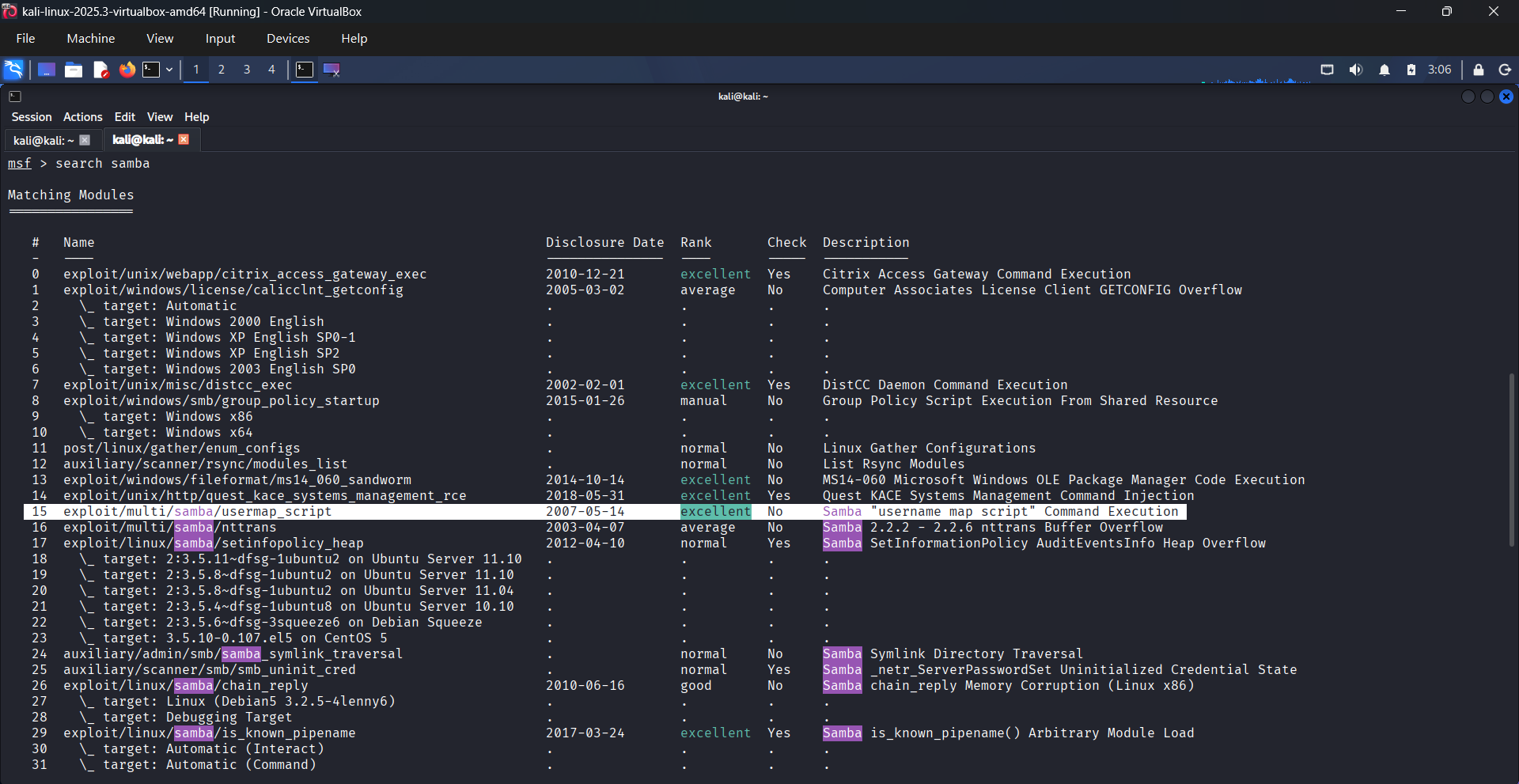Click the 'search samba' command text

pos(103,164)
